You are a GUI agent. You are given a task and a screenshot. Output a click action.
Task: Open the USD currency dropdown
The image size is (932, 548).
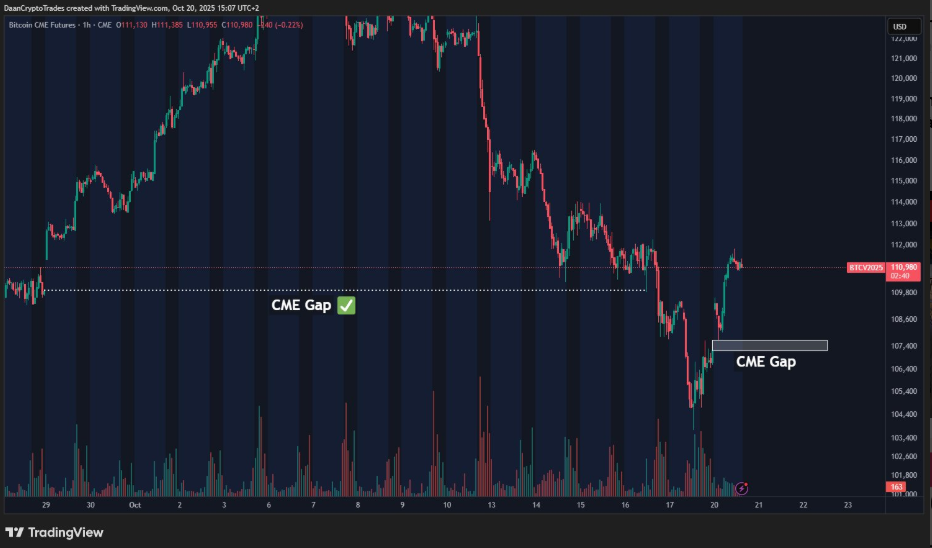[x=899, y=26]
